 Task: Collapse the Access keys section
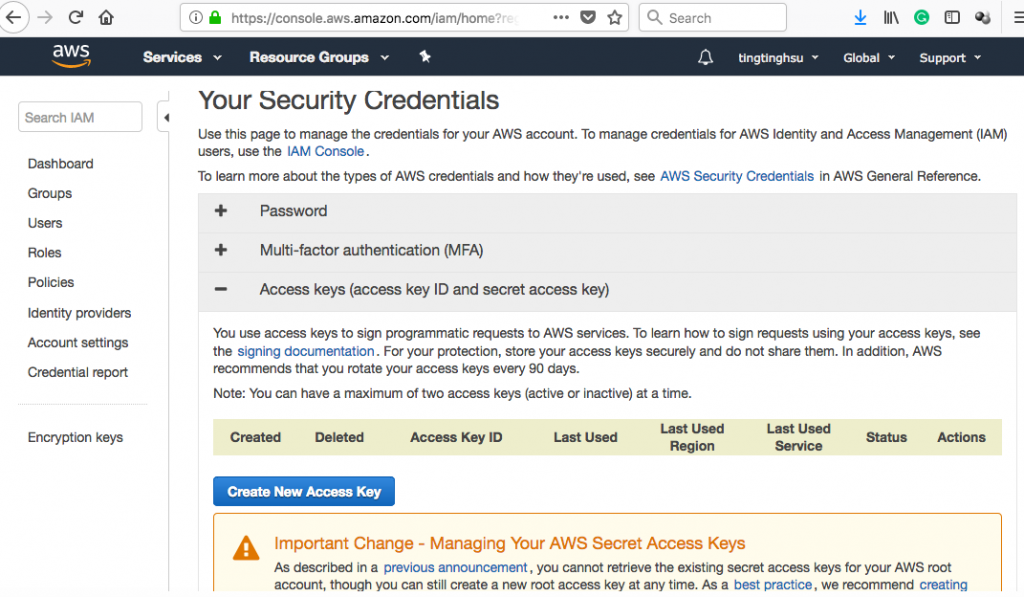click(x=221, y=290)
